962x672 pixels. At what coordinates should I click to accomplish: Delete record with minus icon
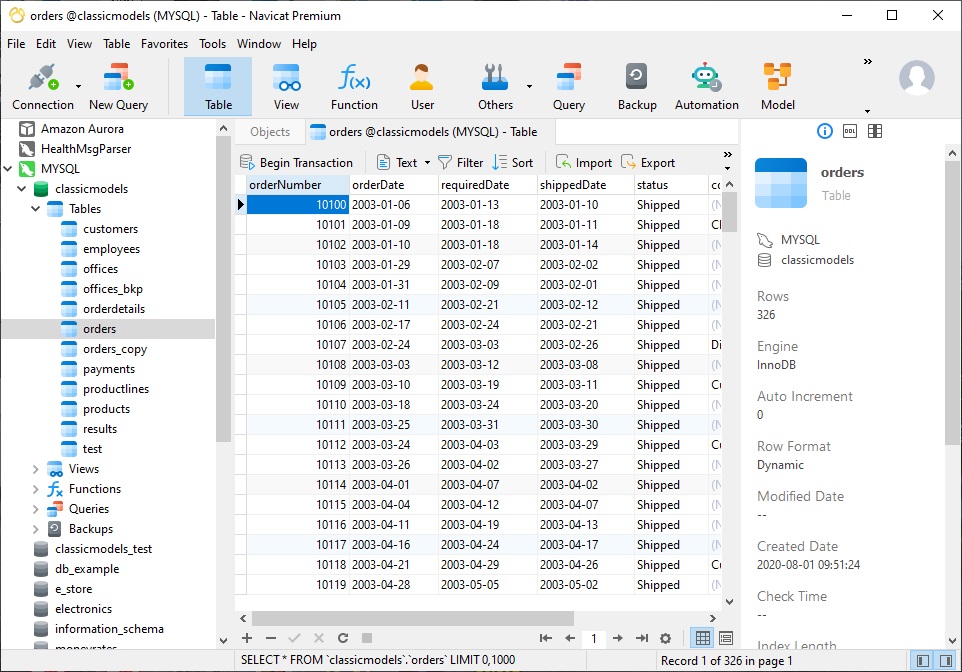tap(271, 638)
